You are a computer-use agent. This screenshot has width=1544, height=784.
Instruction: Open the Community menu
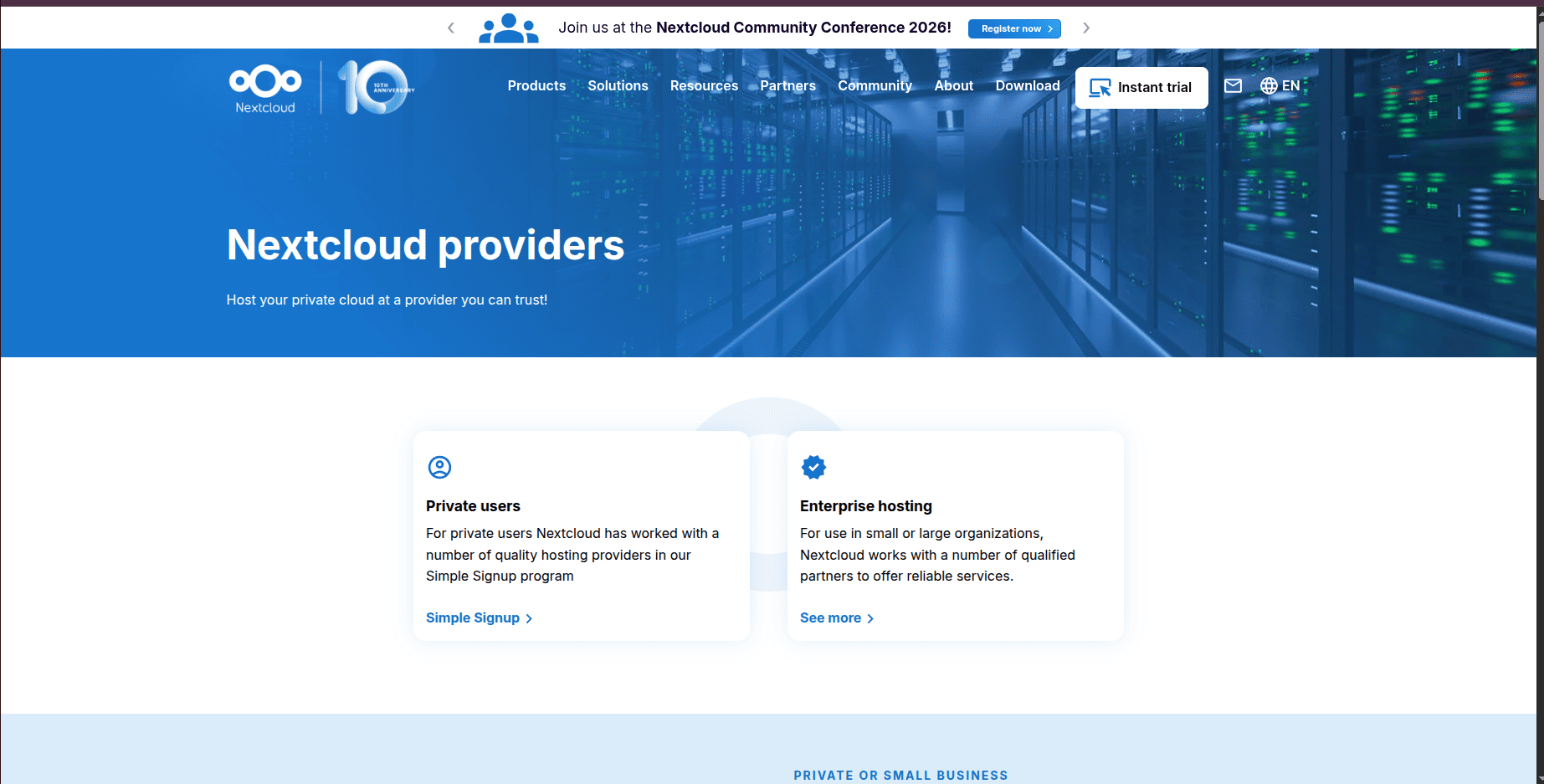(x=875, y=85)
